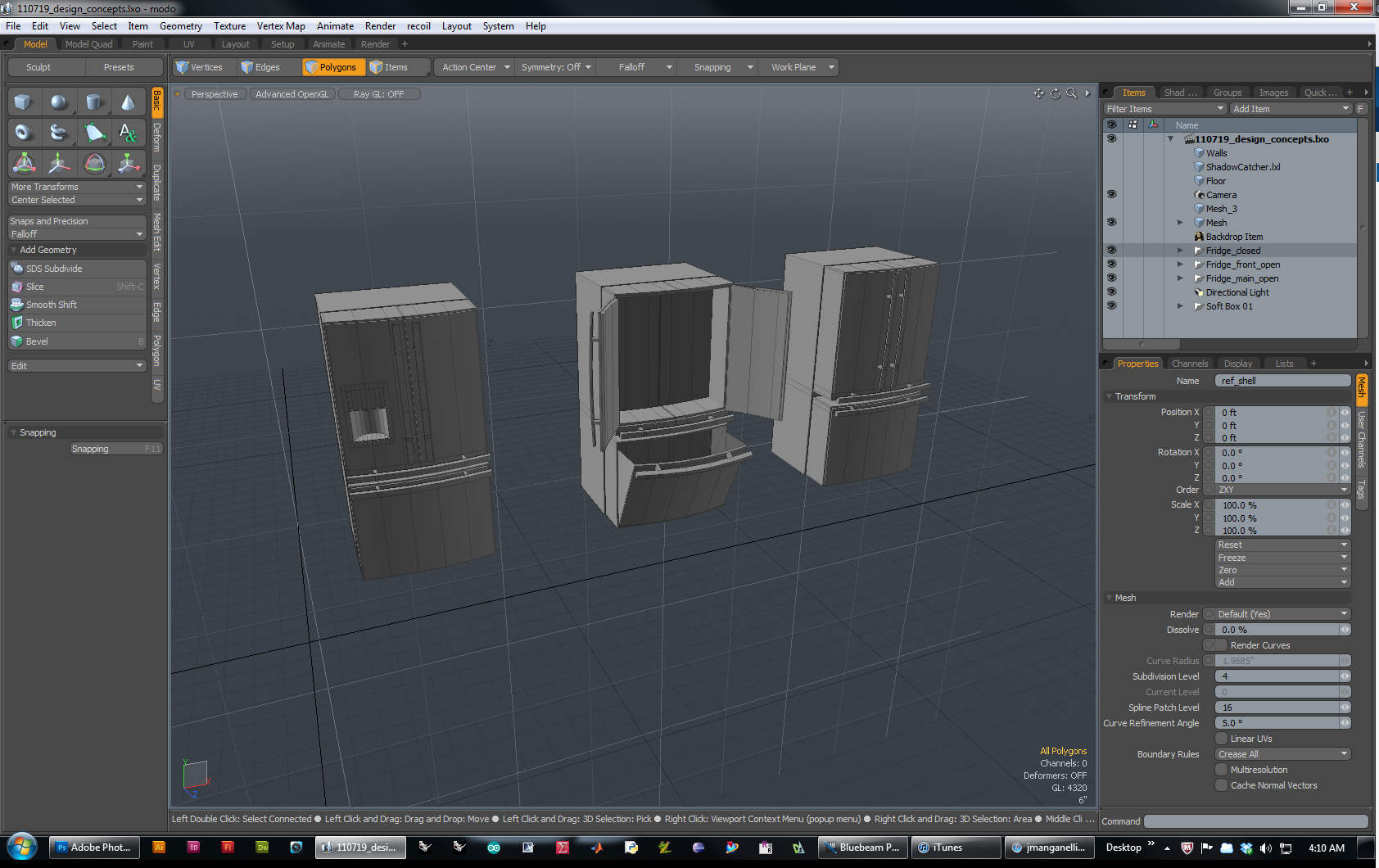Click the Polygons selection mode button

[x=331, y=67]
